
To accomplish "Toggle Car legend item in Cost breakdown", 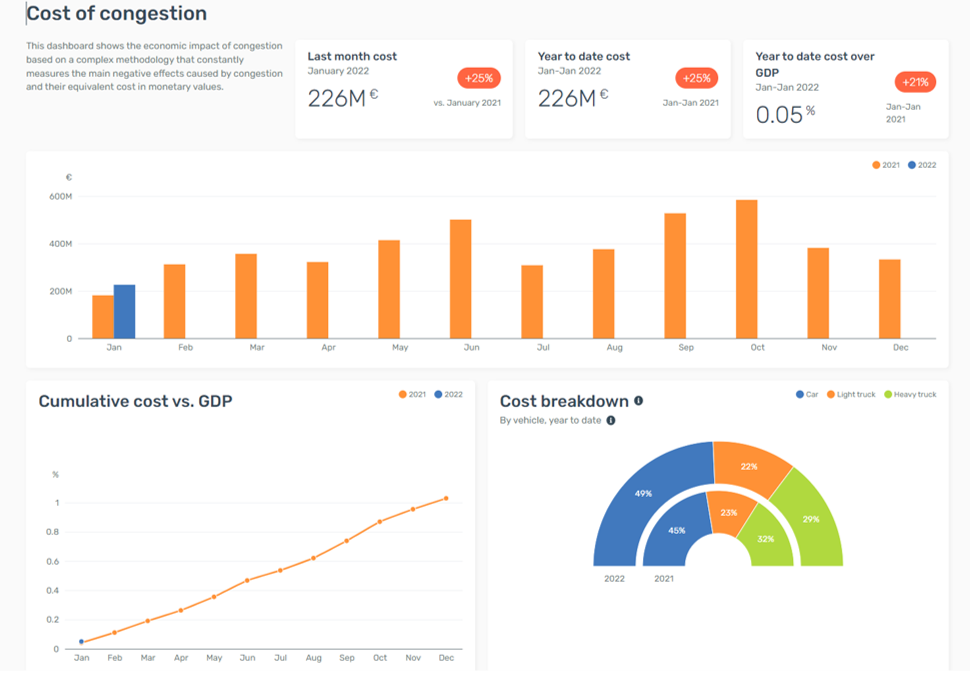I will point(807,395).
